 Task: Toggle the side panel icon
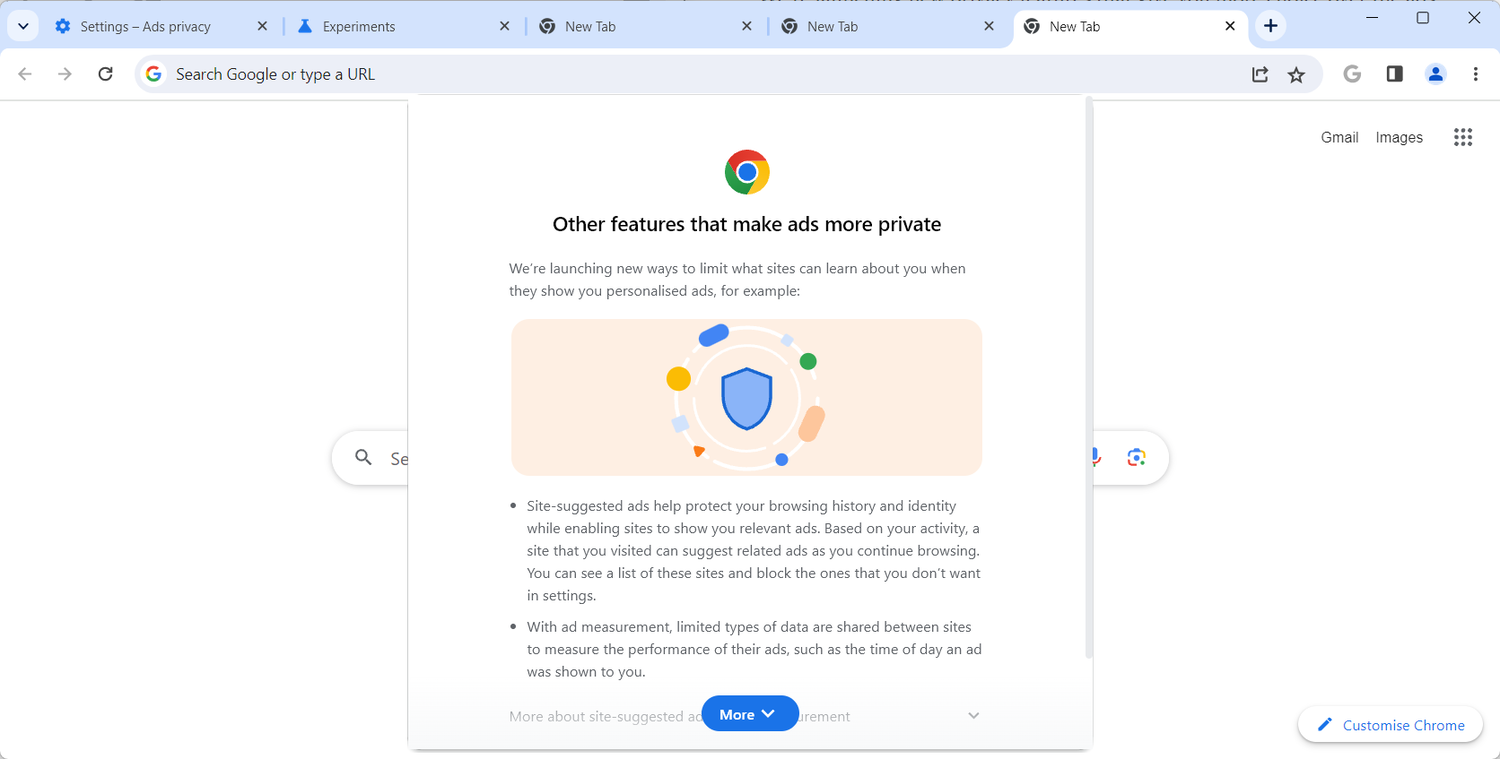[x=1395, y=74]
